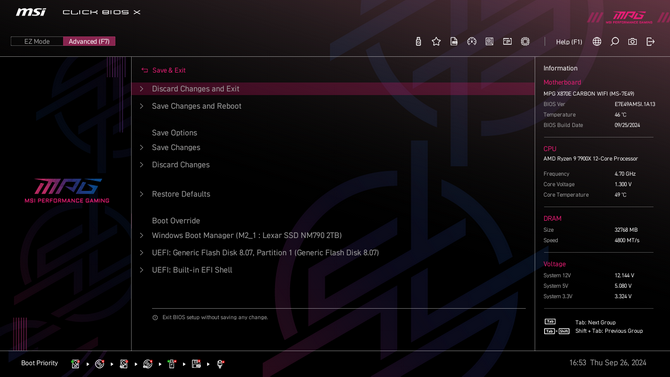Click the BIOS Build Date value 09/25/2024
The height and width of the screenshot is (377, 670).
point(627,125)
